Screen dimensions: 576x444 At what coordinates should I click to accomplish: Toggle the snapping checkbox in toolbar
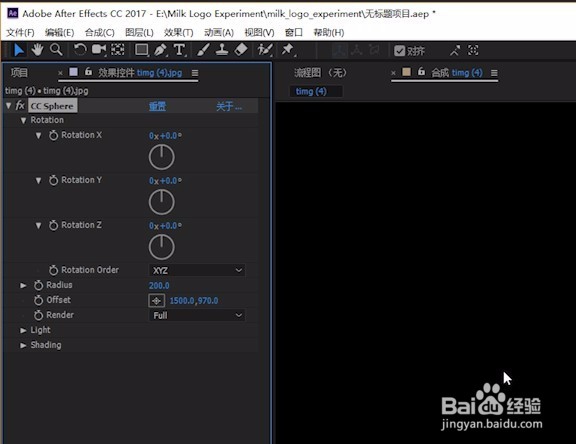point(399,51)
